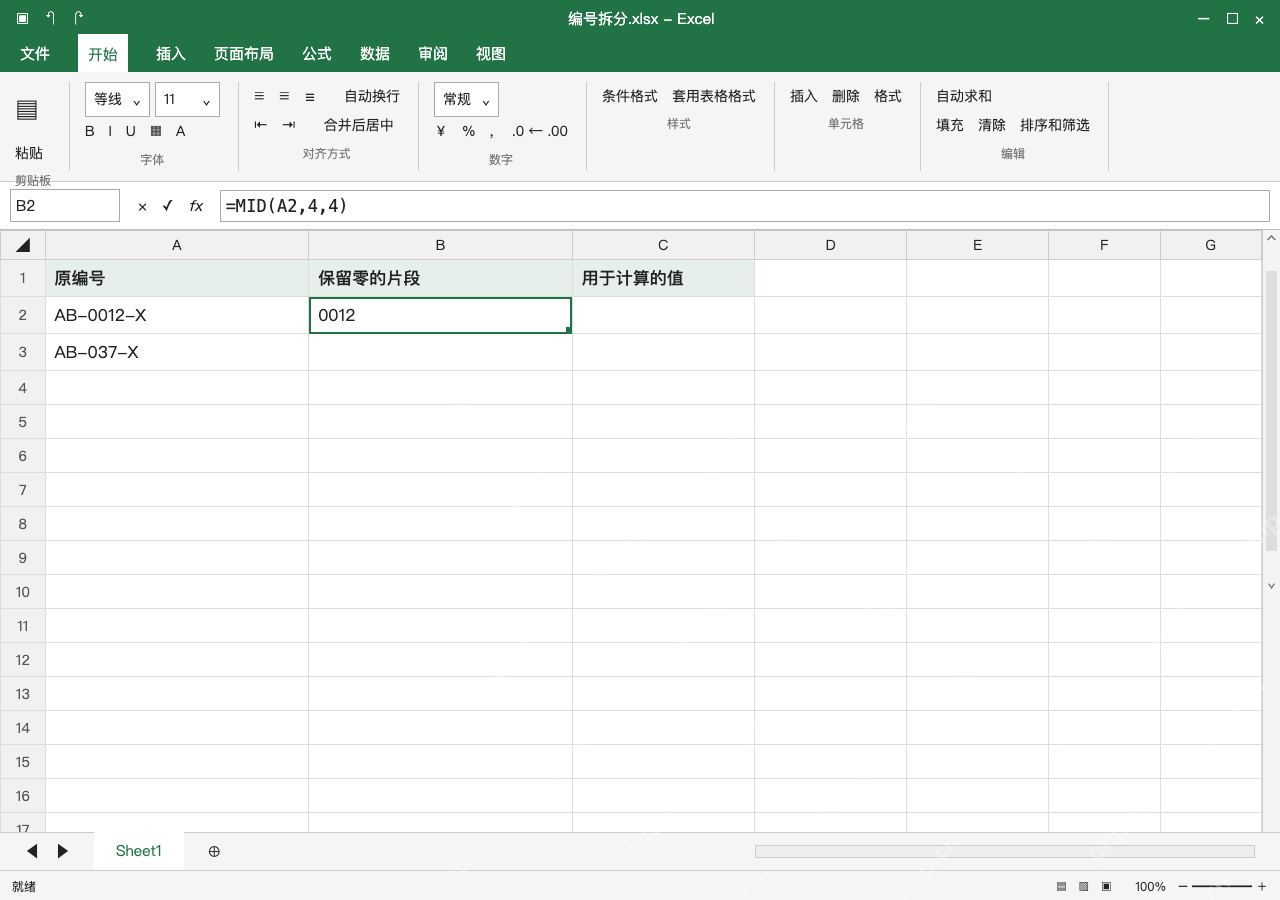Click the vertical scrollbar down arrow
The height and width of the screenshot is (900, 1280).
(x=1272, y=586)
